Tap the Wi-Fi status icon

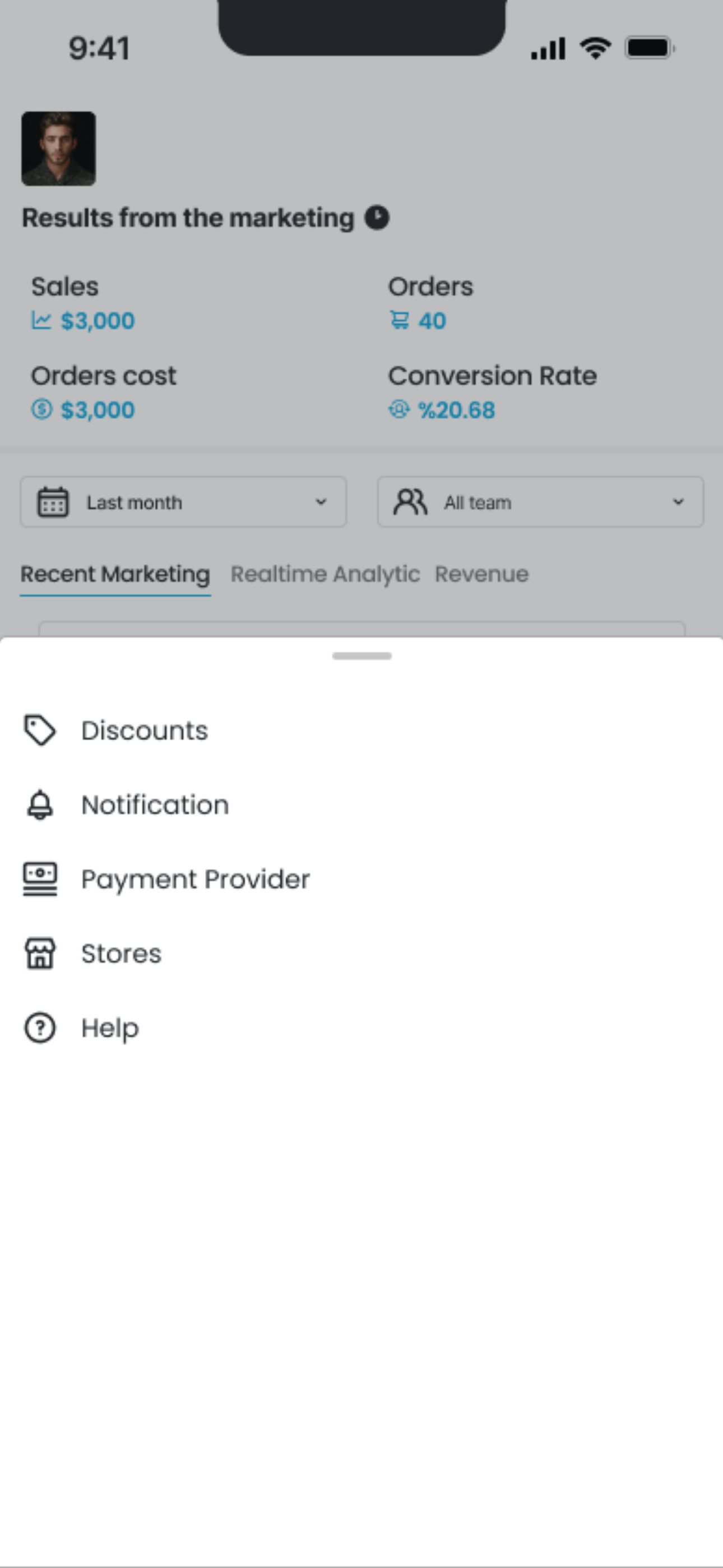pos(595,48)
